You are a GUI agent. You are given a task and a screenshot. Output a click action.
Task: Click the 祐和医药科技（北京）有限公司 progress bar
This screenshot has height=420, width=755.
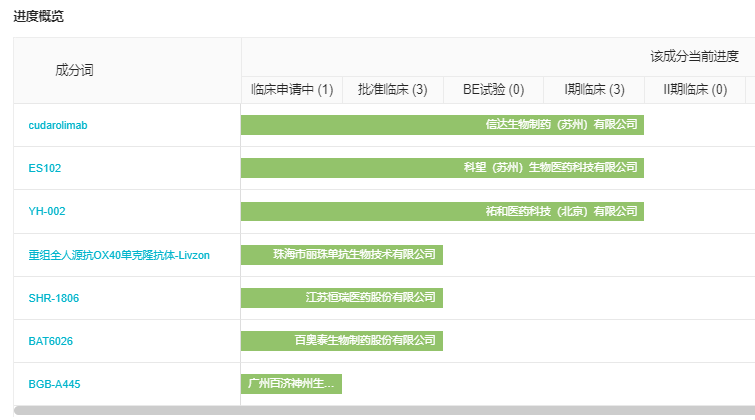click(x=443, y=211)
